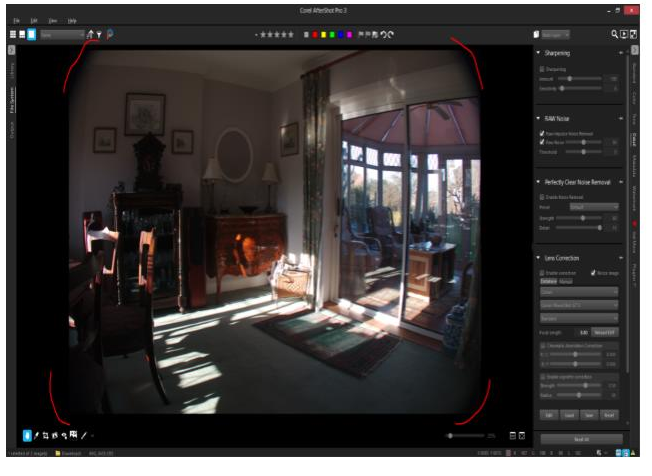Switch to the Manual tab in Lens Correction
This screenshot has height=476, width=652.
pos(566,281)
